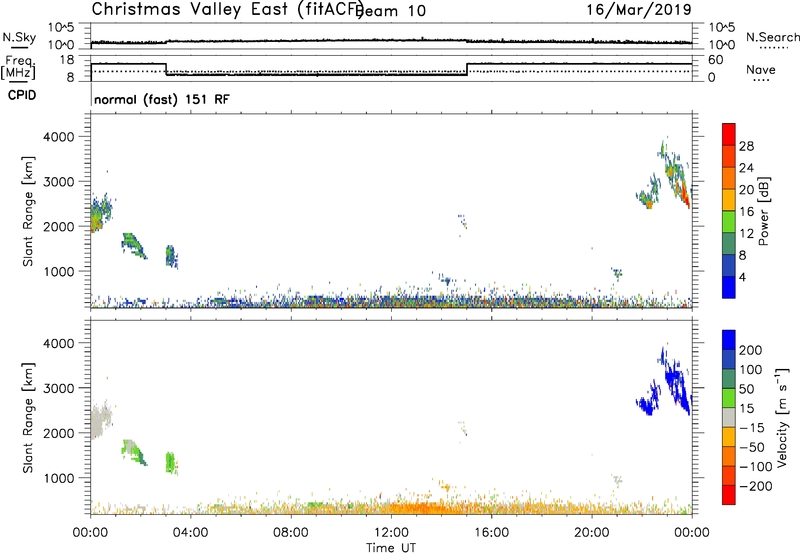Click the "4" label on Power colorbar

[742, 277]
